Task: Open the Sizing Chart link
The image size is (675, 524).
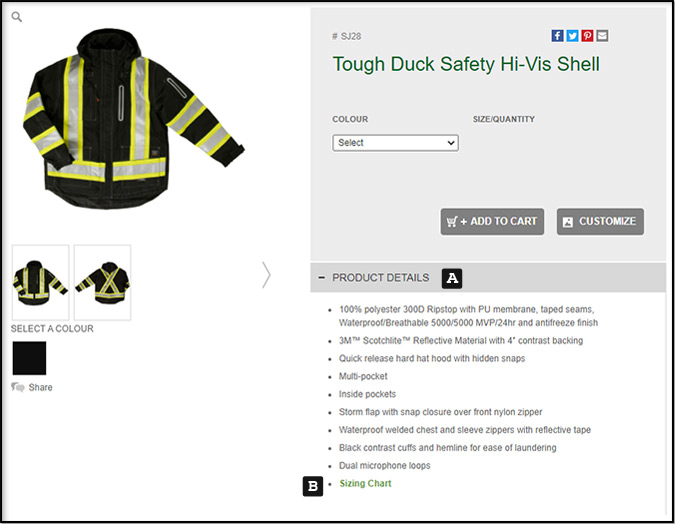Action: point(365,484)
